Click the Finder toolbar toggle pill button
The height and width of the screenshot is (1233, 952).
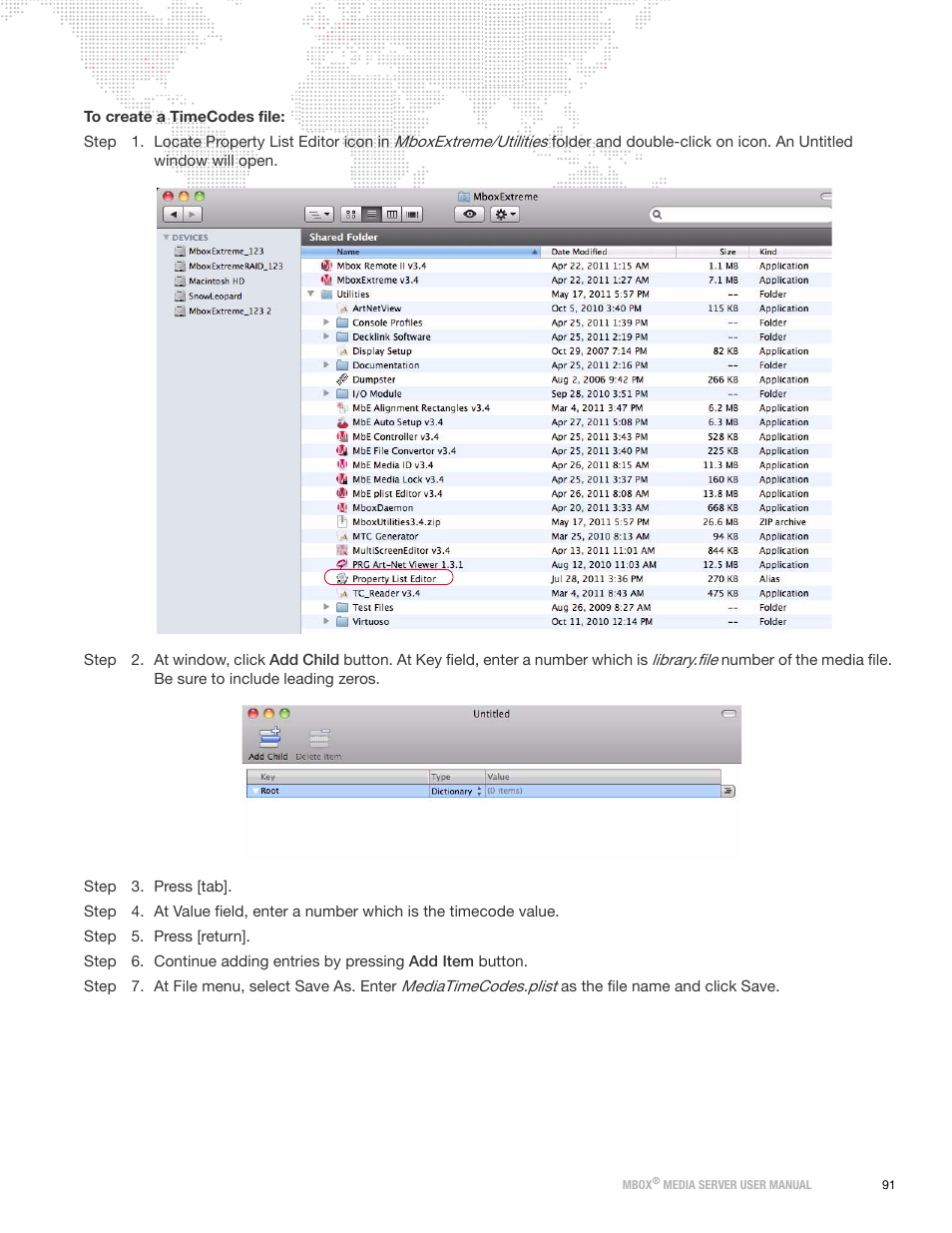click(826, 197)
